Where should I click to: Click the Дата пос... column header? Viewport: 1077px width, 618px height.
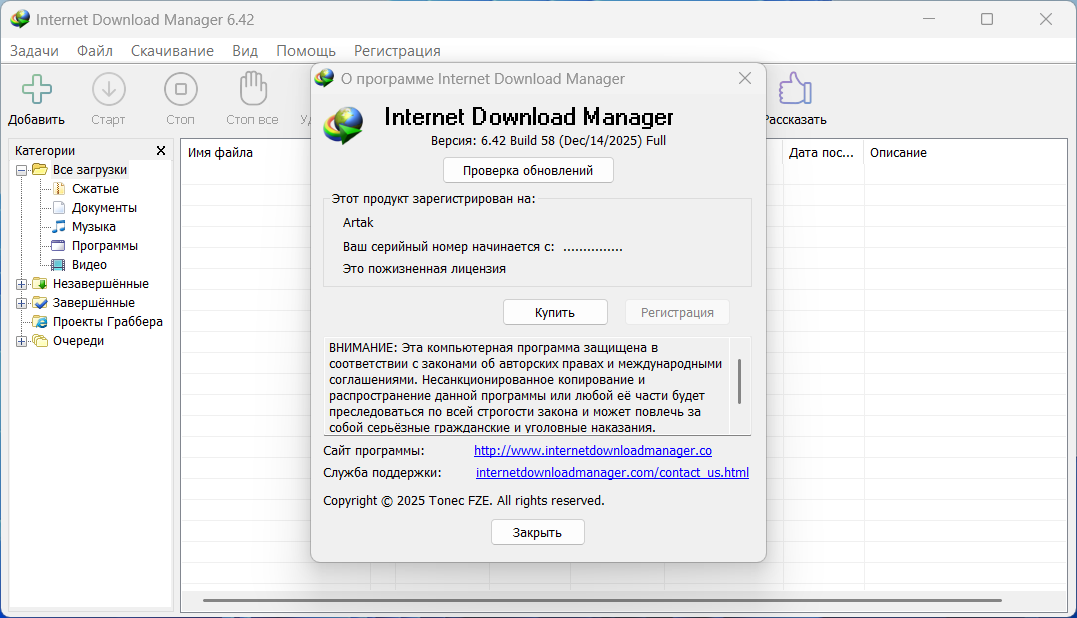[x=821, y=152]
